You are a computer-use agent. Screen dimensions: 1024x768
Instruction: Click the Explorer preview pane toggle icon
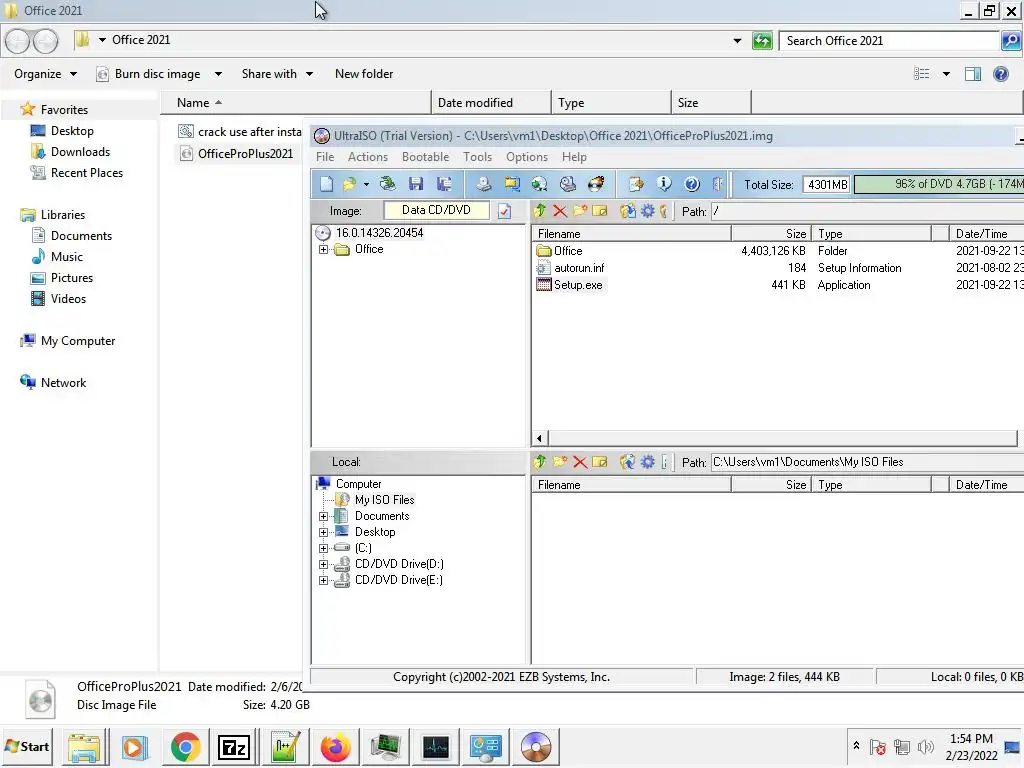(x=972, y=74)
